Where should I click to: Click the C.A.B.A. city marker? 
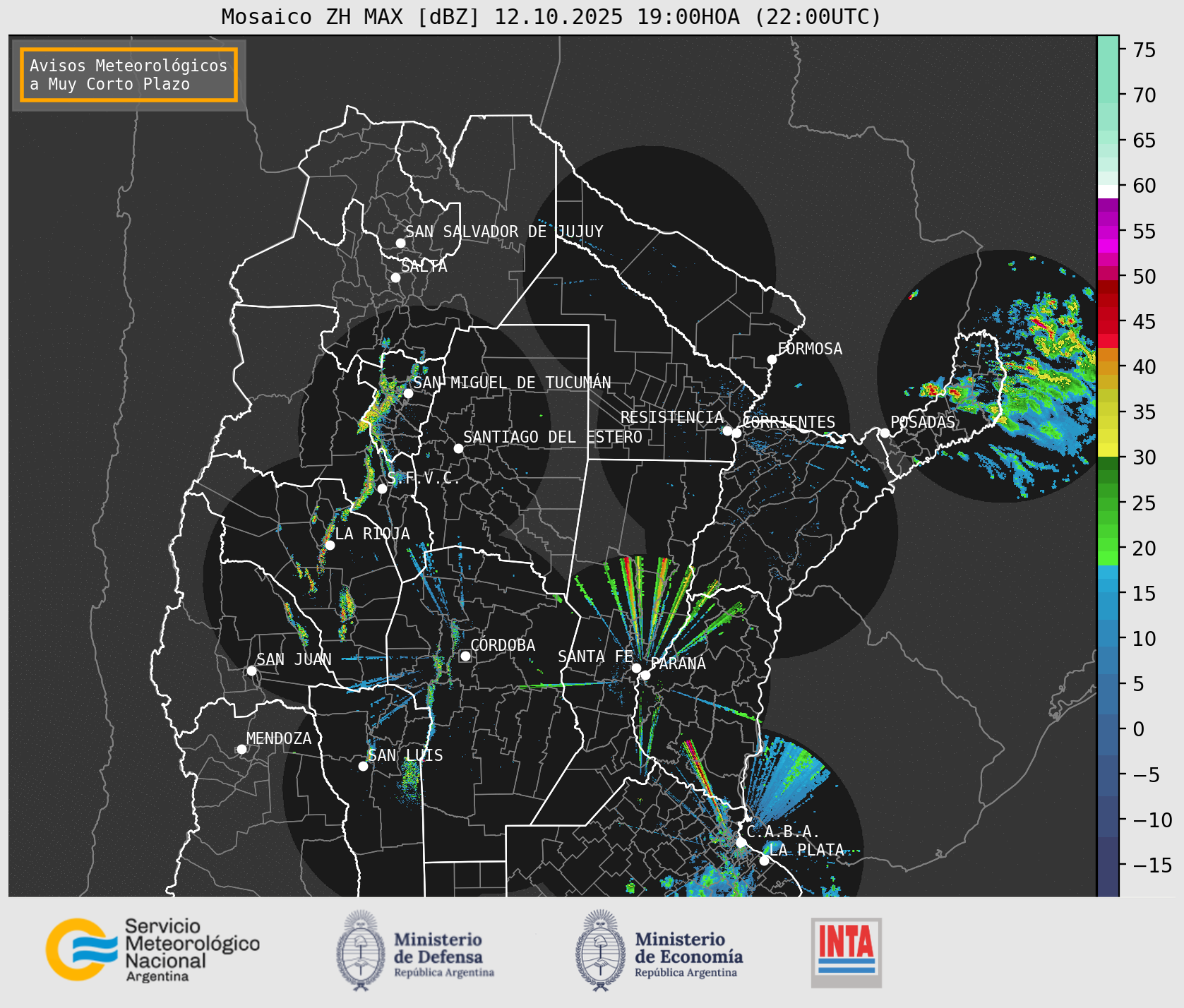[x=741, y=842]
